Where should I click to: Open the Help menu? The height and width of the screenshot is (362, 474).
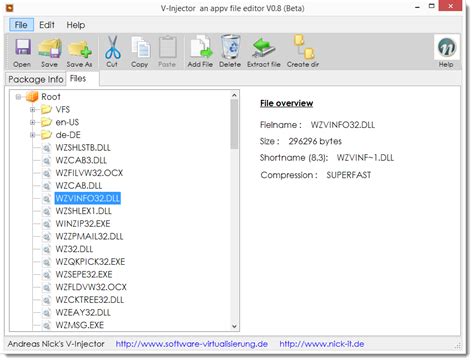point(76,25)
